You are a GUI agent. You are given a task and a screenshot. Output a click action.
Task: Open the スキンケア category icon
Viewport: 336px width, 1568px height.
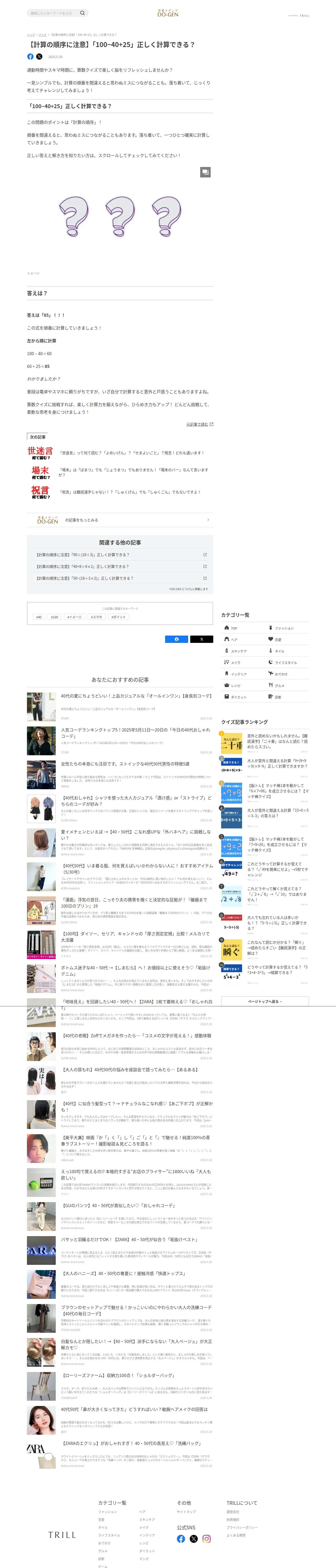243,651
